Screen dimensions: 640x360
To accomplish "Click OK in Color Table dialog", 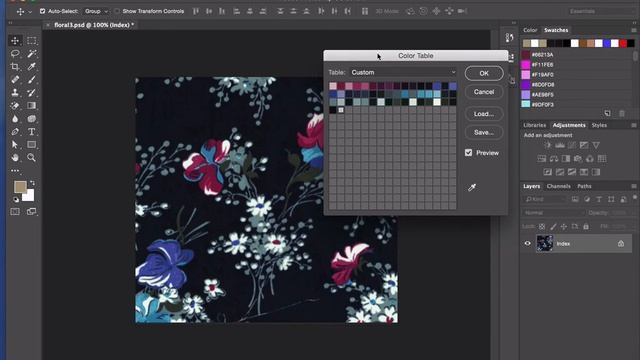I will point(484,73).
